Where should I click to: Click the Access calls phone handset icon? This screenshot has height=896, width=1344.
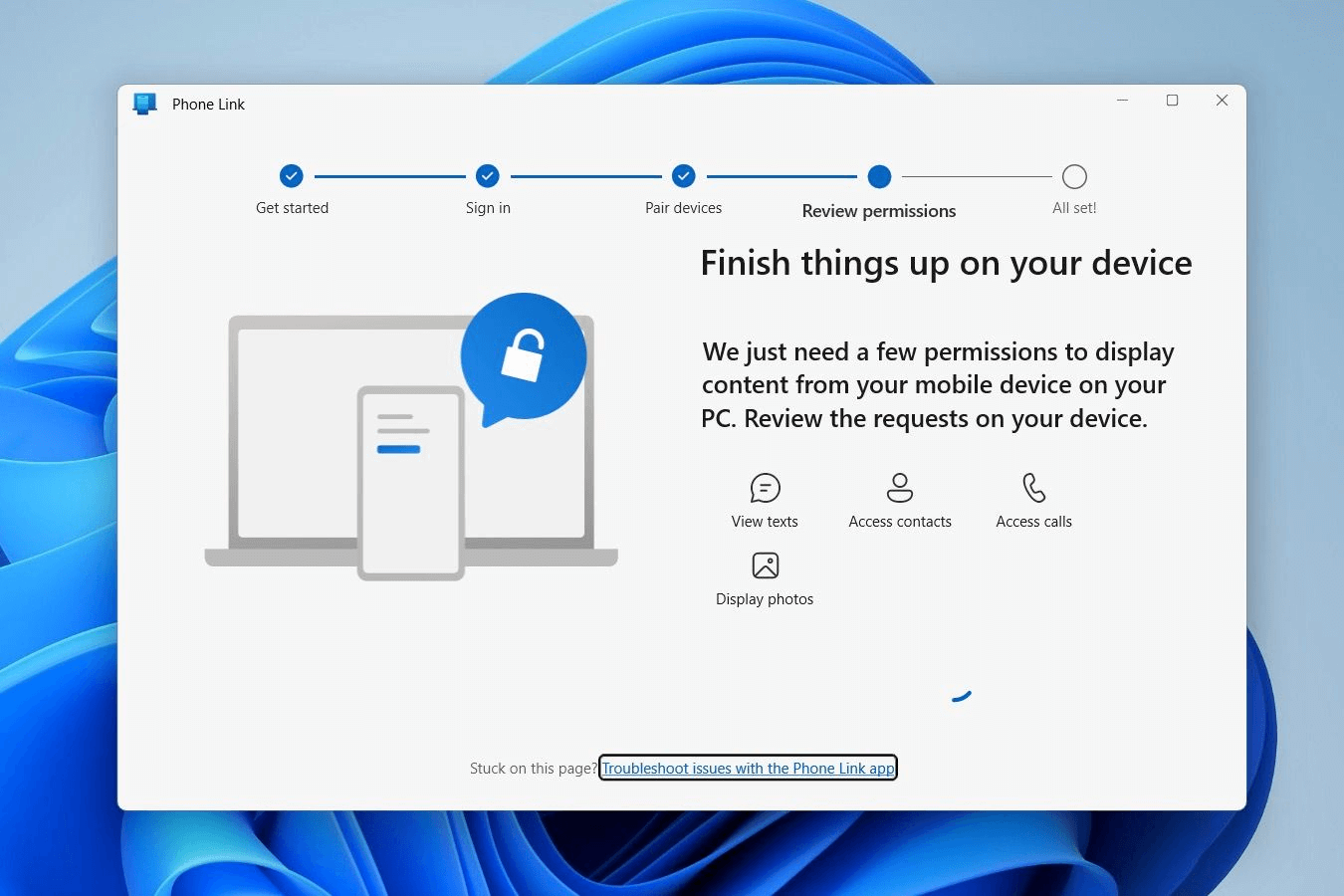pos(1033,488)
